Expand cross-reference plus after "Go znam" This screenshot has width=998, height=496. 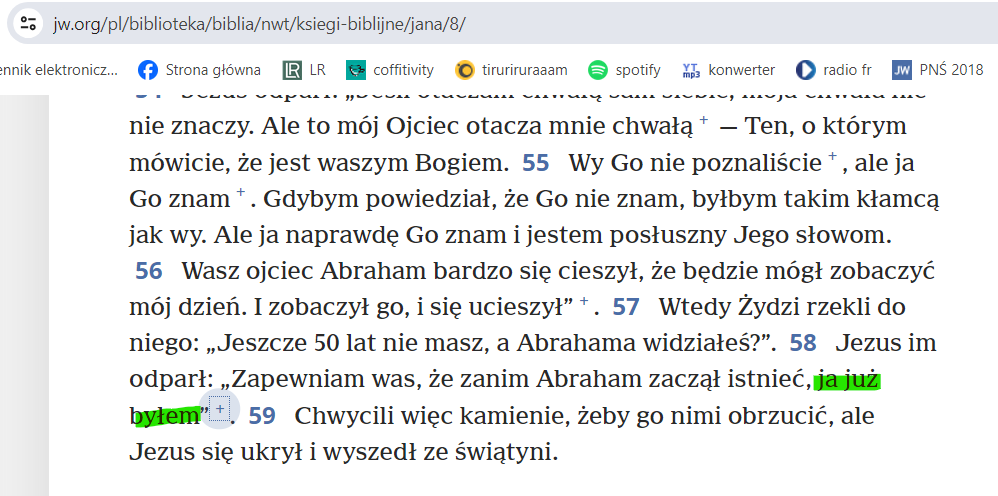click(241, 194)
